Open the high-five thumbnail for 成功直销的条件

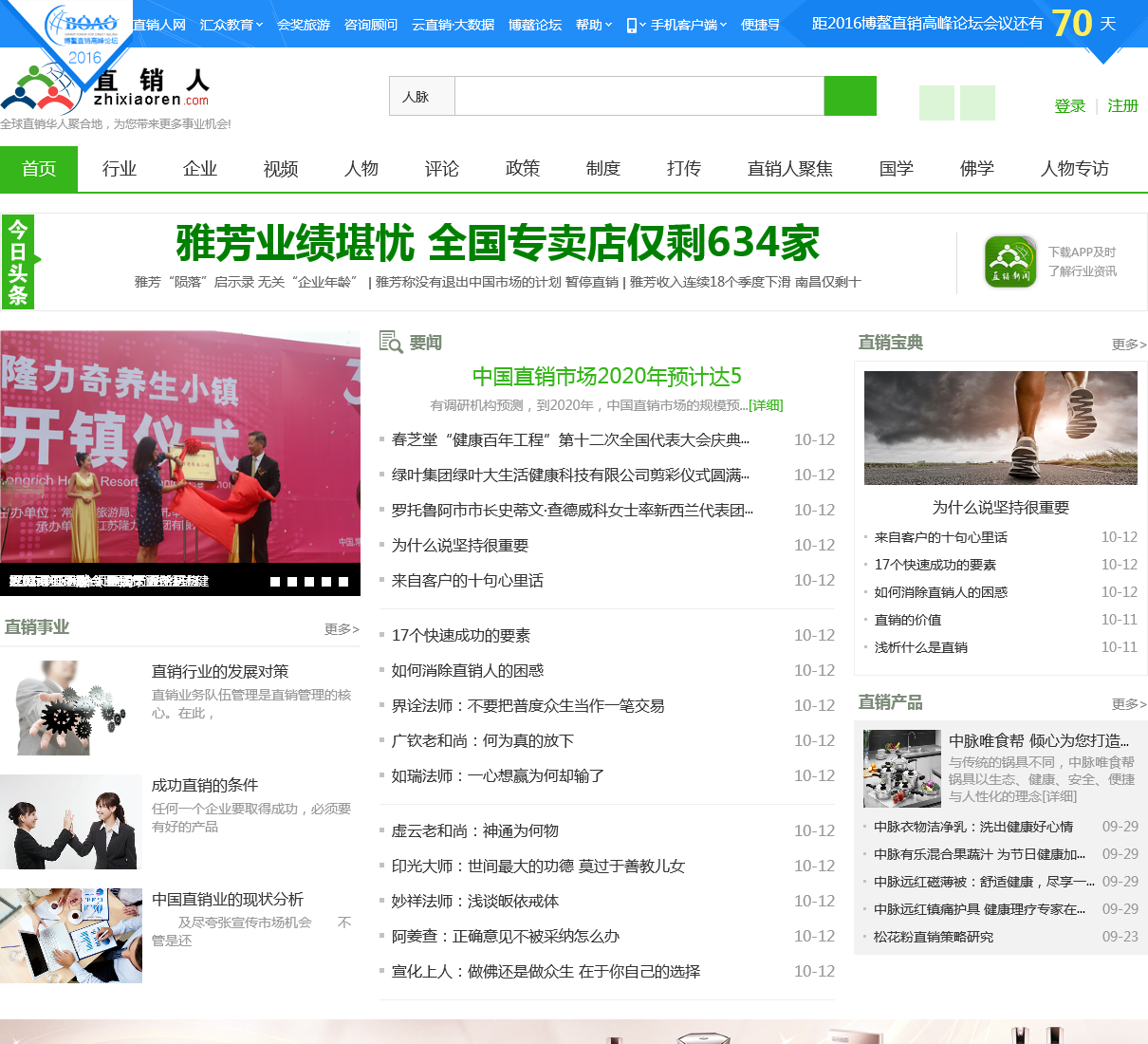(x=71, y=822)
